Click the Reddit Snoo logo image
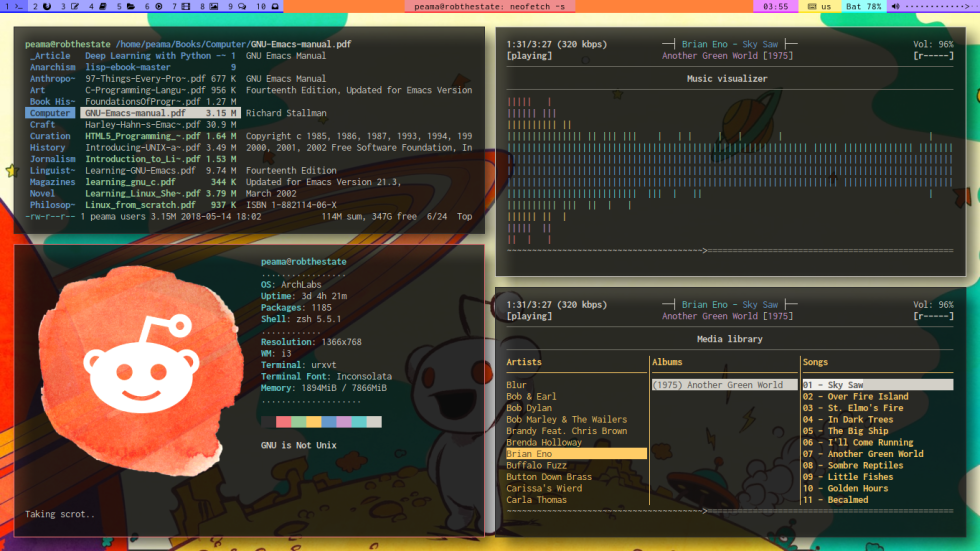Screen dimensions: 980x551 click(141, 369)
